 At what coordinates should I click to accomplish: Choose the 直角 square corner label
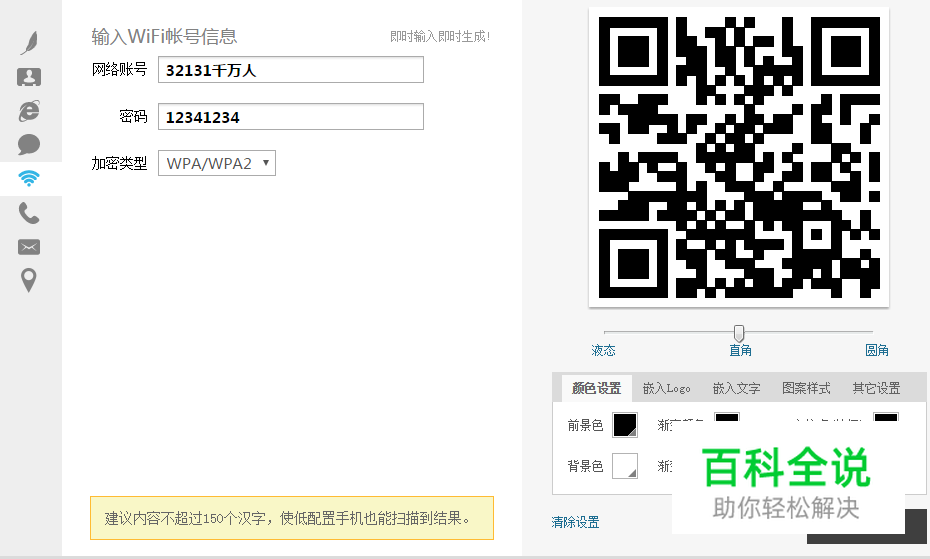(x=740, y=350)
